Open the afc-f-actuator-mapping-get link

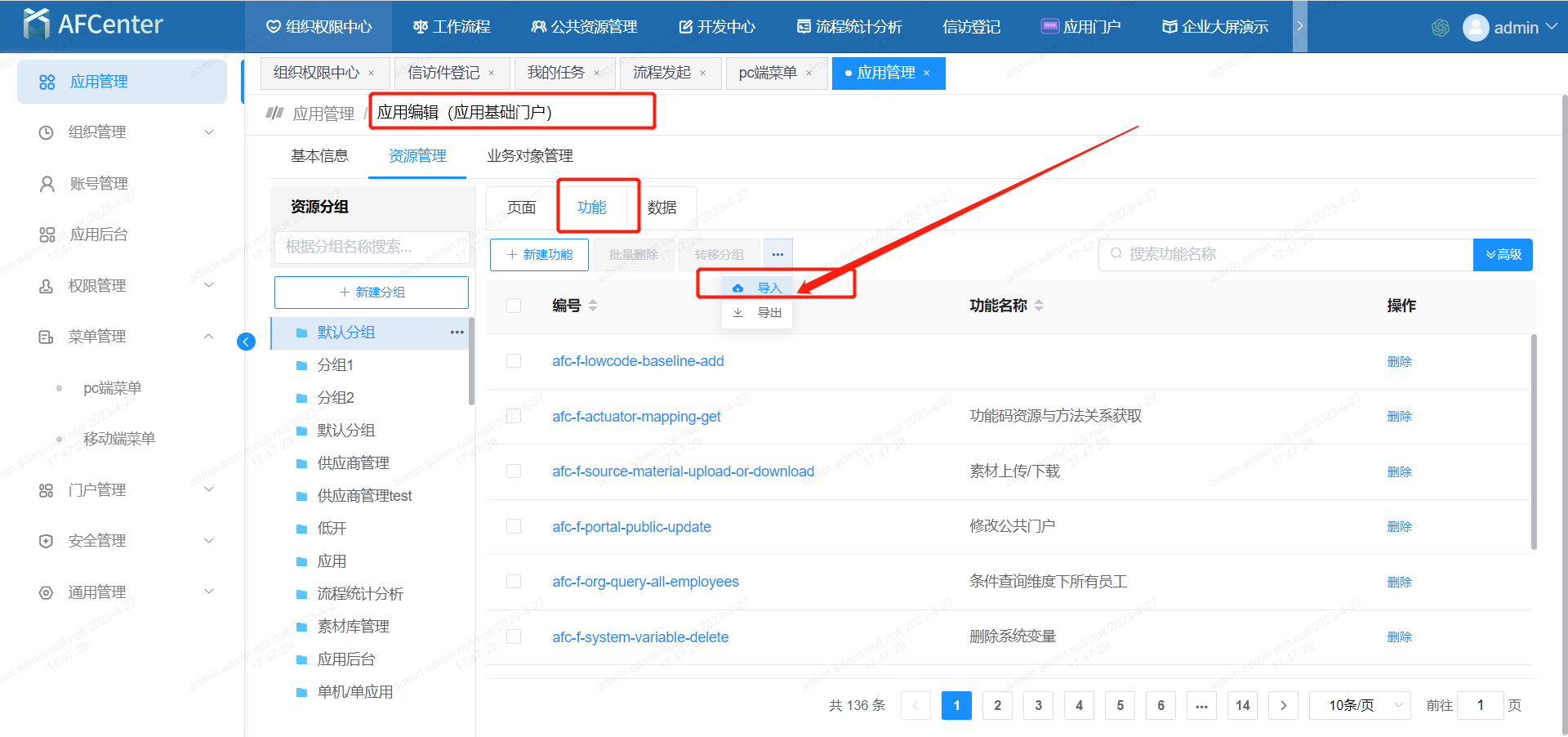click(x=636, y=417)
